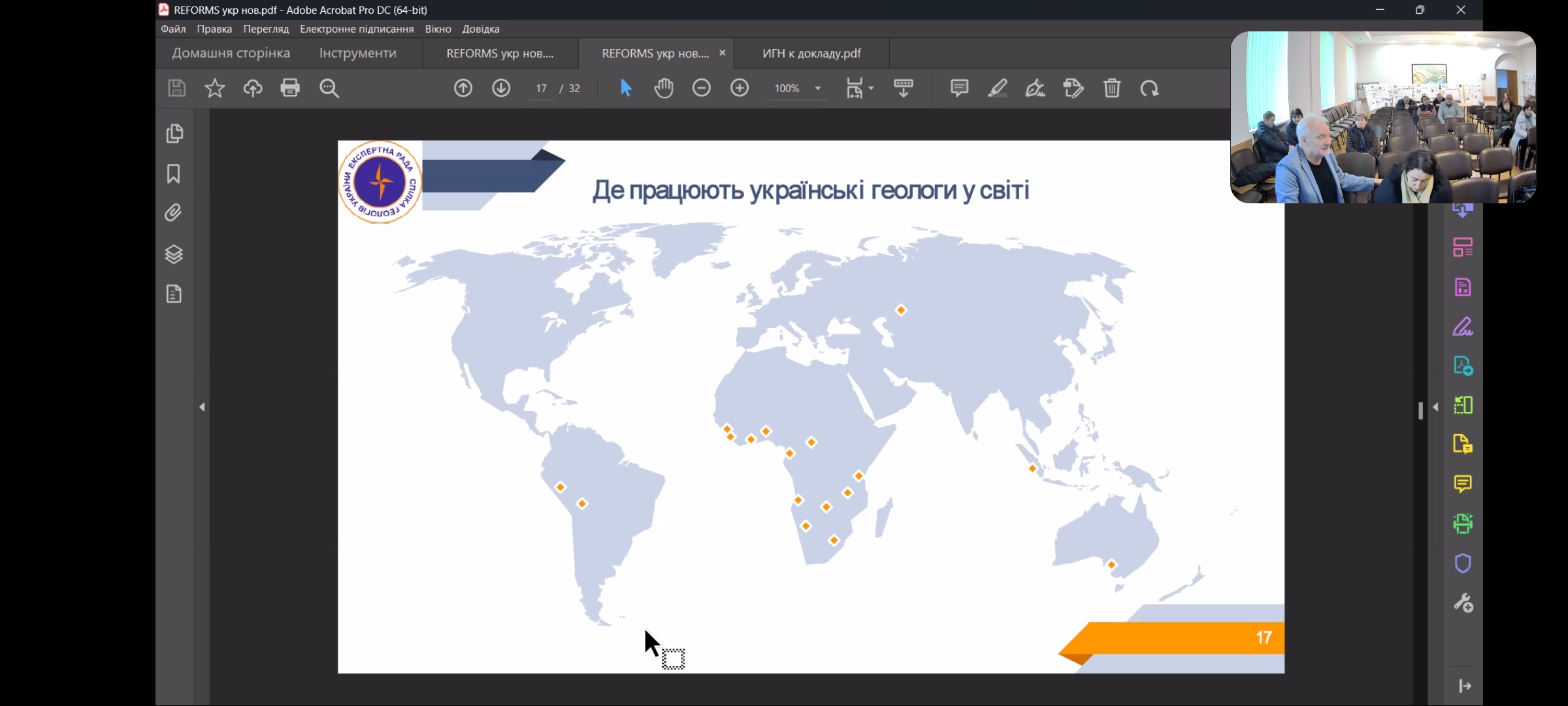
Task: Click the zoom out minus icon
Action: (702, 88)
